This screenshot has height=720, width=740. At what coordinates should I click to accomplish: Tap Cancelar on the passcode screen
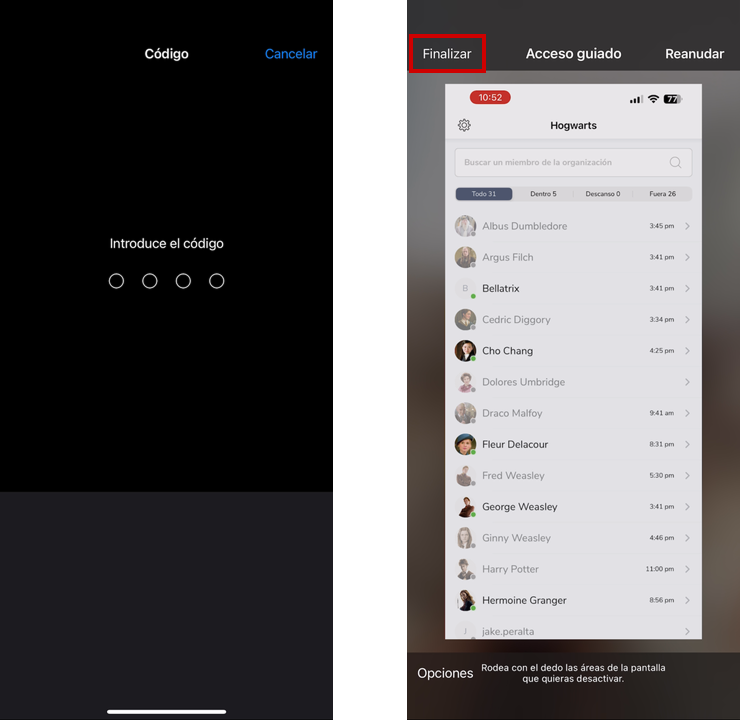pyautogui.click(x=291, y=54)
